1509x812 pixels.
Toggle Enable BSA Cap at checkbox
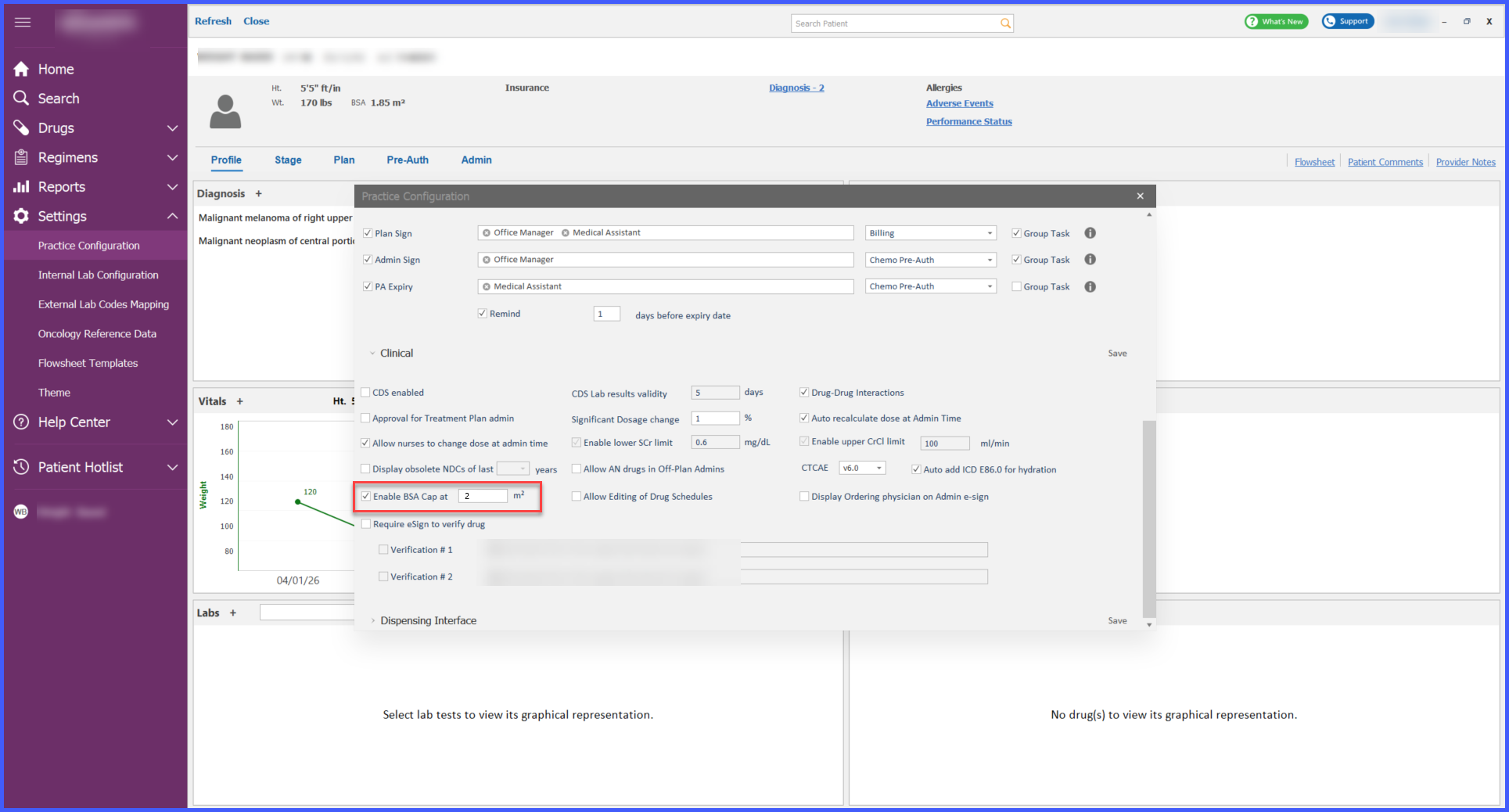(x=365, y=496)
